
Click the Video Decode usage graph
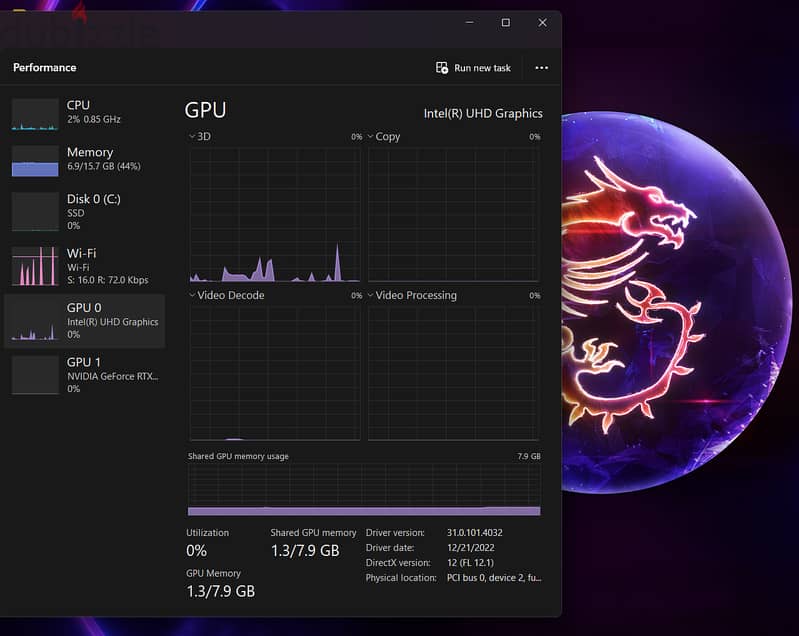275,374
